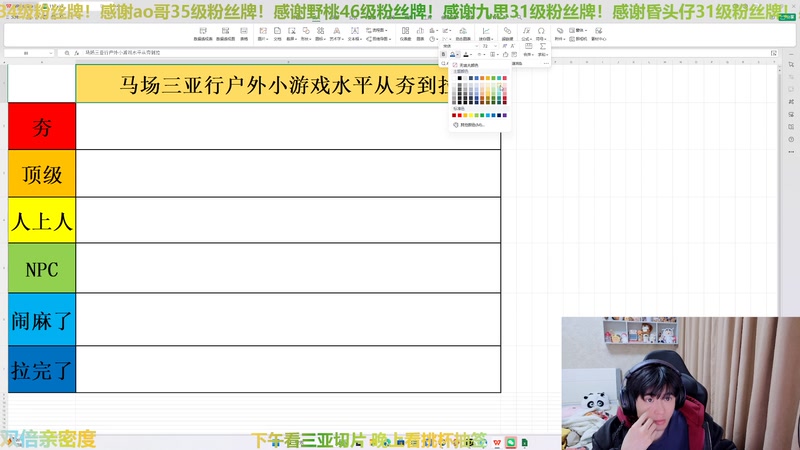Screen dimensions: 800x450
Task: Insert WordArt from the ribbon
Action: tap(336, 34)
